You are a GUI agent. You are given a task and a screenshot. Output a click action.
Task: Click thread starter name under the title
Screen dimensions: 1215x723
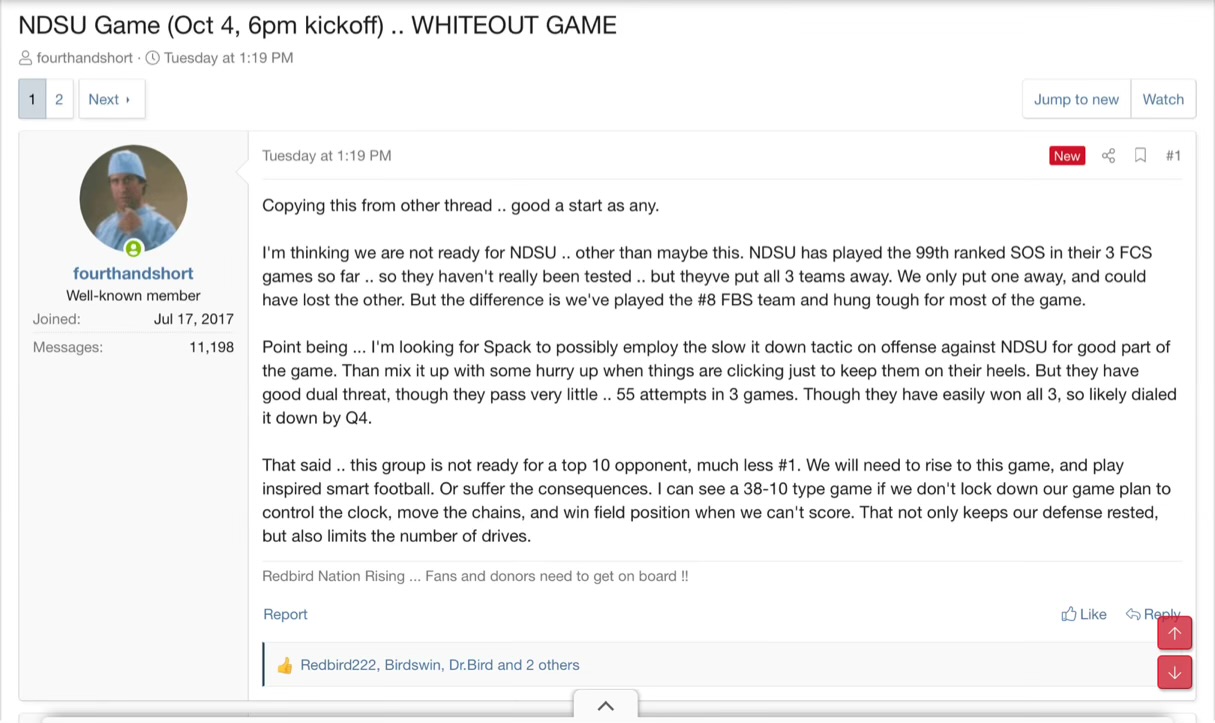84,58
